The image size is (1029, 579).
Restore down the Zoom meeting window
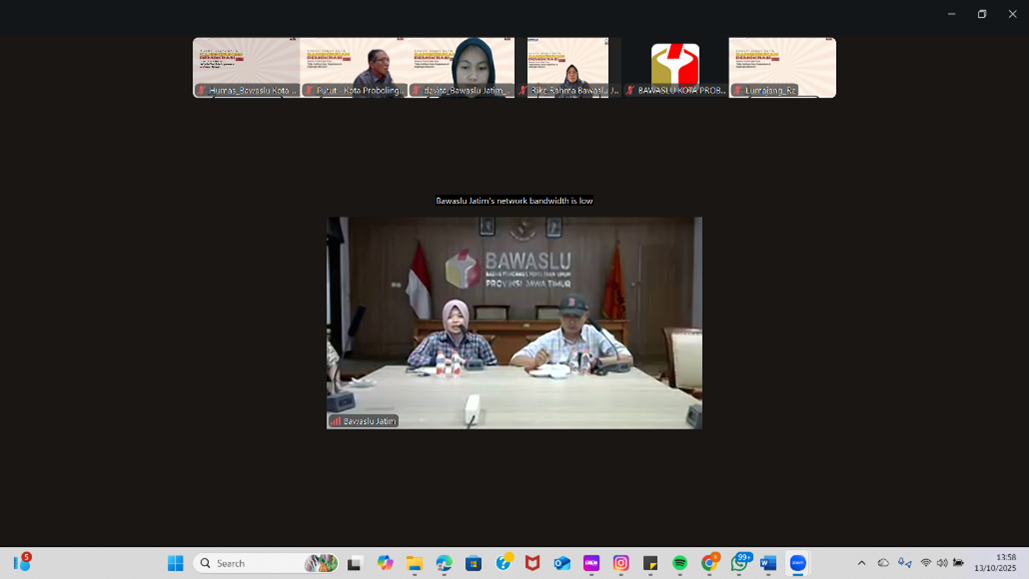(x=982, y=14)
